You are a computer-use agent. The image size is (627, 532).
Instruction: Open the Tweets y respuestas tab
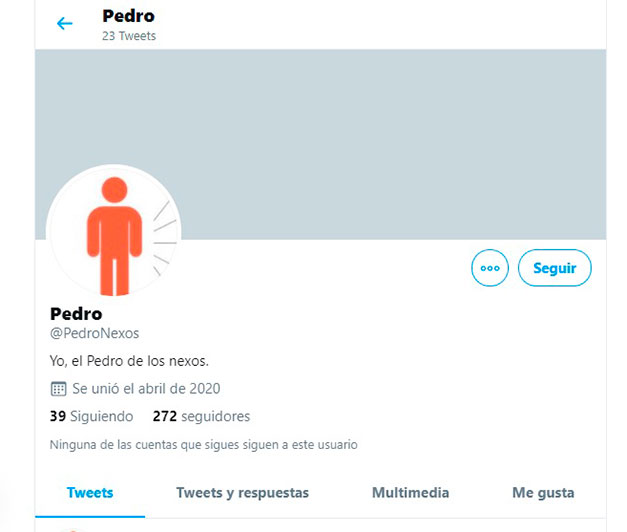[x=242, y=493]
